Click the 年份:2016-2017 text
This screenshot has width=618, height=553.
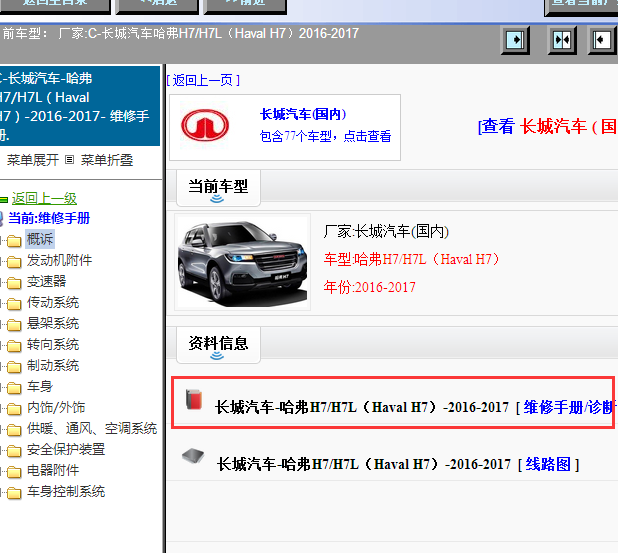pos(369,287)
